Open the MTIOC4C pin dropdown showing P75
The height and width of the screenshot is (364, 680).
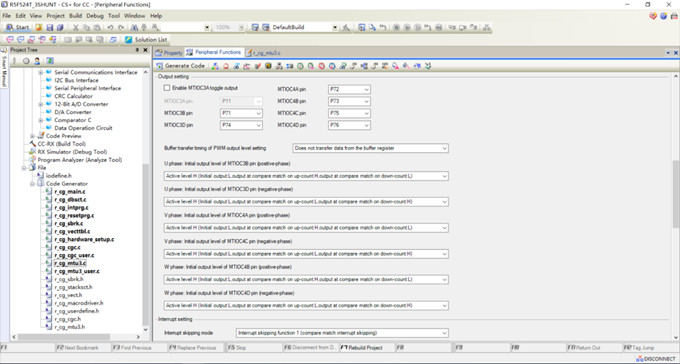pyautogui.click(x=349, y=113)
